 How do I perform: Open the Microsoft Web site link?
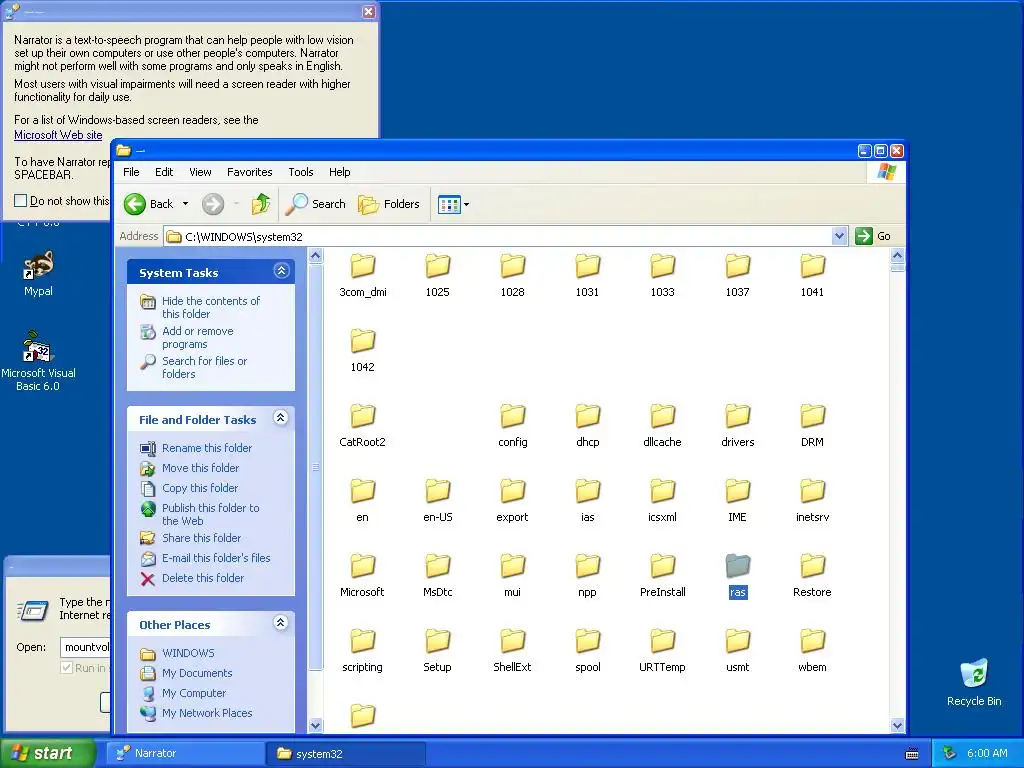[58, 135]
